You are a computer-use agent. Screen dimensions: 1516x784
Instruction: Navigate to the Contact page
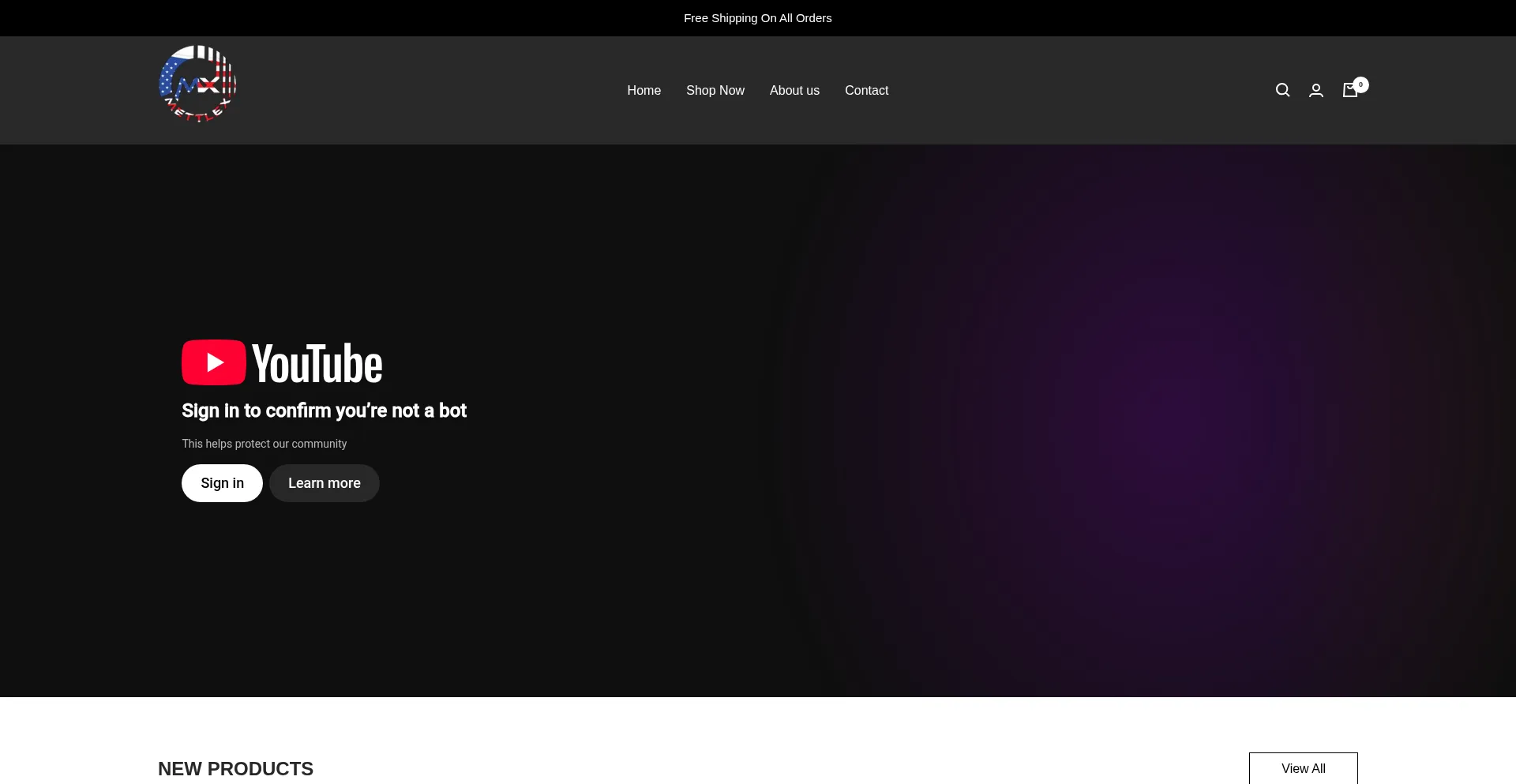866,90
